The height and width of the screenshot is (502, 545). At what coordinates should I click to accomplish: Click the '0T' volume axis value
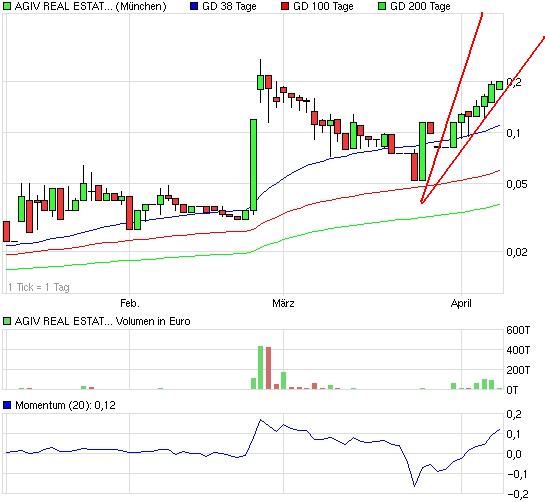click(x=512, y=390)
